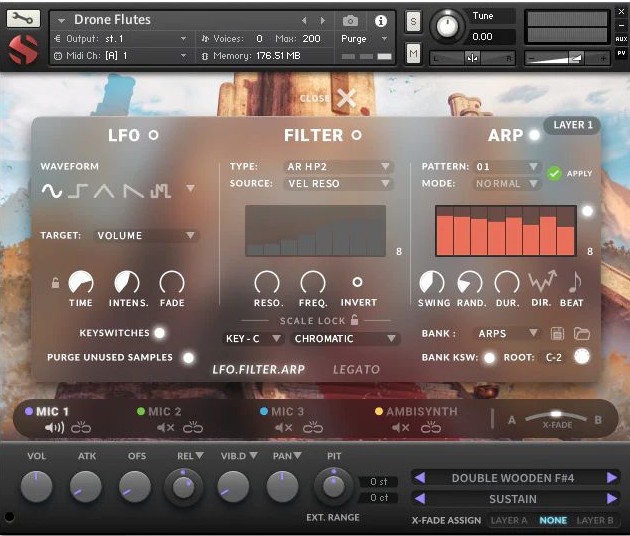This screenshot has height=536, width=630.
Task: Select the triangle LFO waveform
Action: 104,191
